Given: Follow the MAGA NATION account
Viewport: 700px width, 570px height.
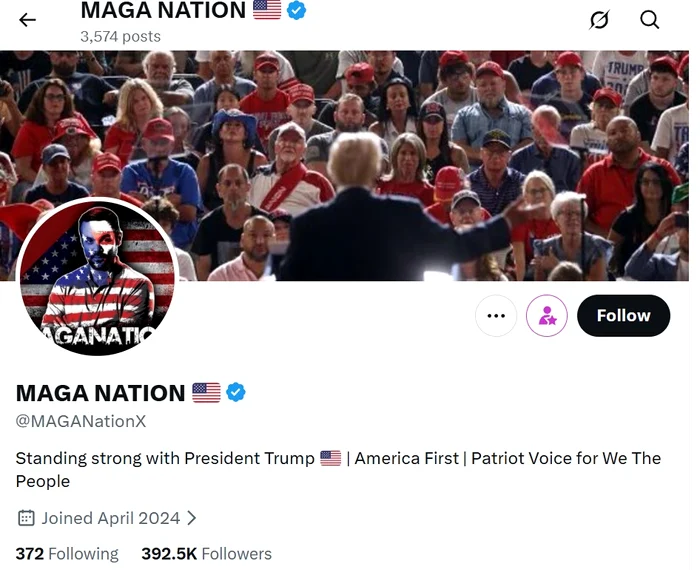Looking at the screenshot, I should (623, 316).
